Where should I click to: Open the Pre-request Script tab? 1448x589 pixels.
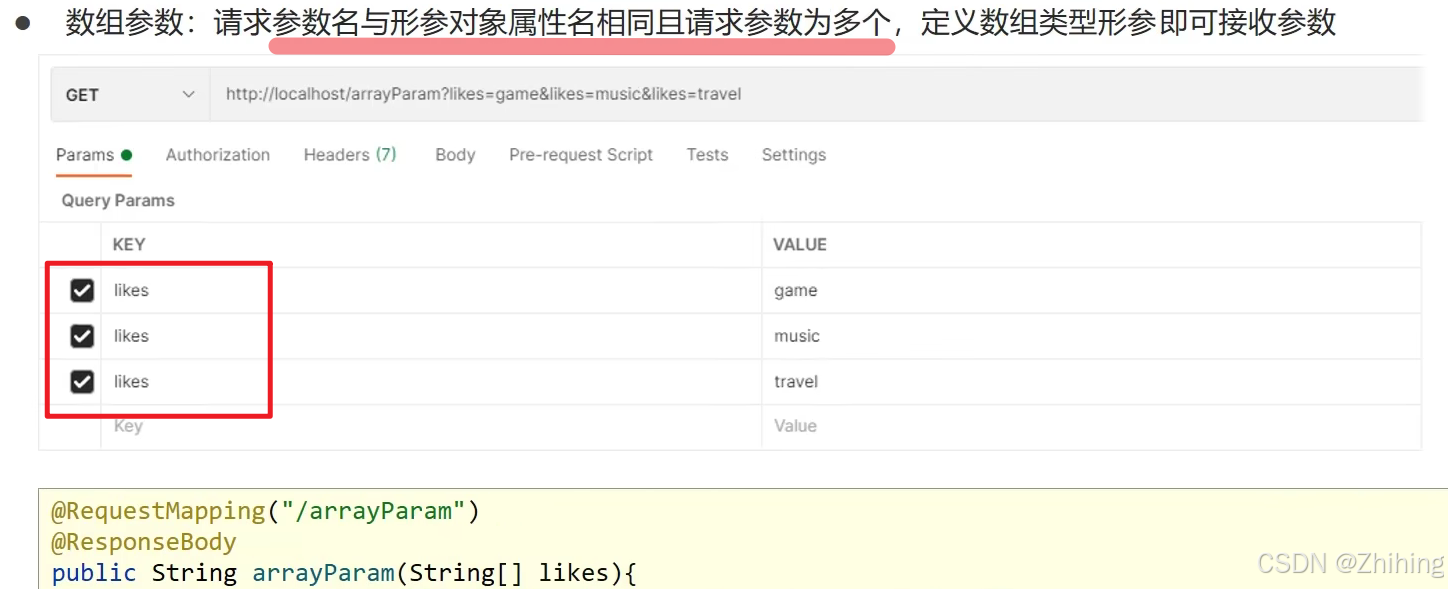tap(581, 155)
